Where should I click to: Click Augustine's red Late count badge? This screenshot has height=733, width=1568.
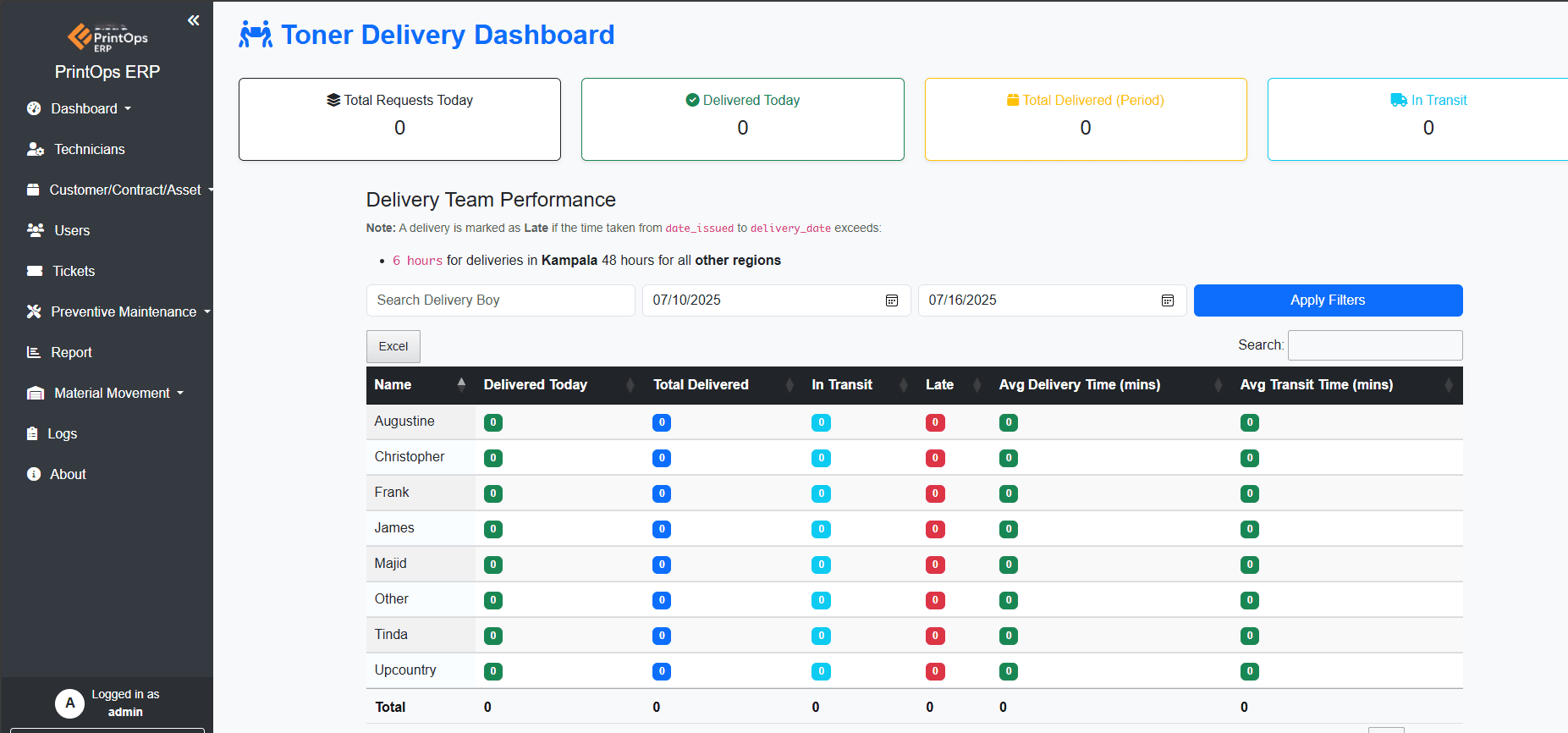[935, 422]
